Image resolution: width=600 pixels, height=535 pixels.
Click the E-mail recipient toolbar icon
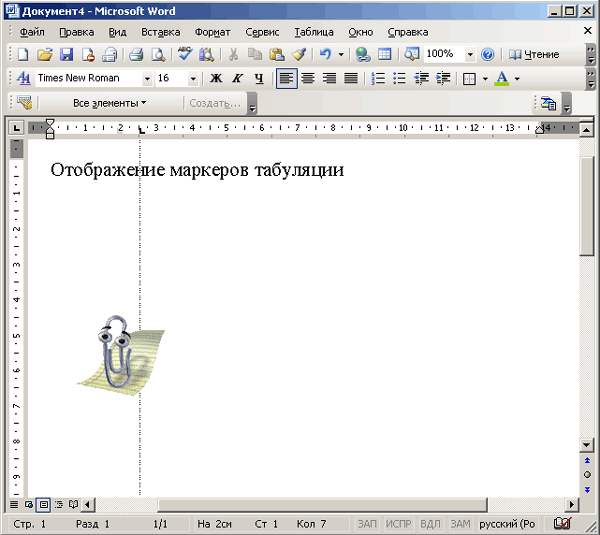[110, 54]
